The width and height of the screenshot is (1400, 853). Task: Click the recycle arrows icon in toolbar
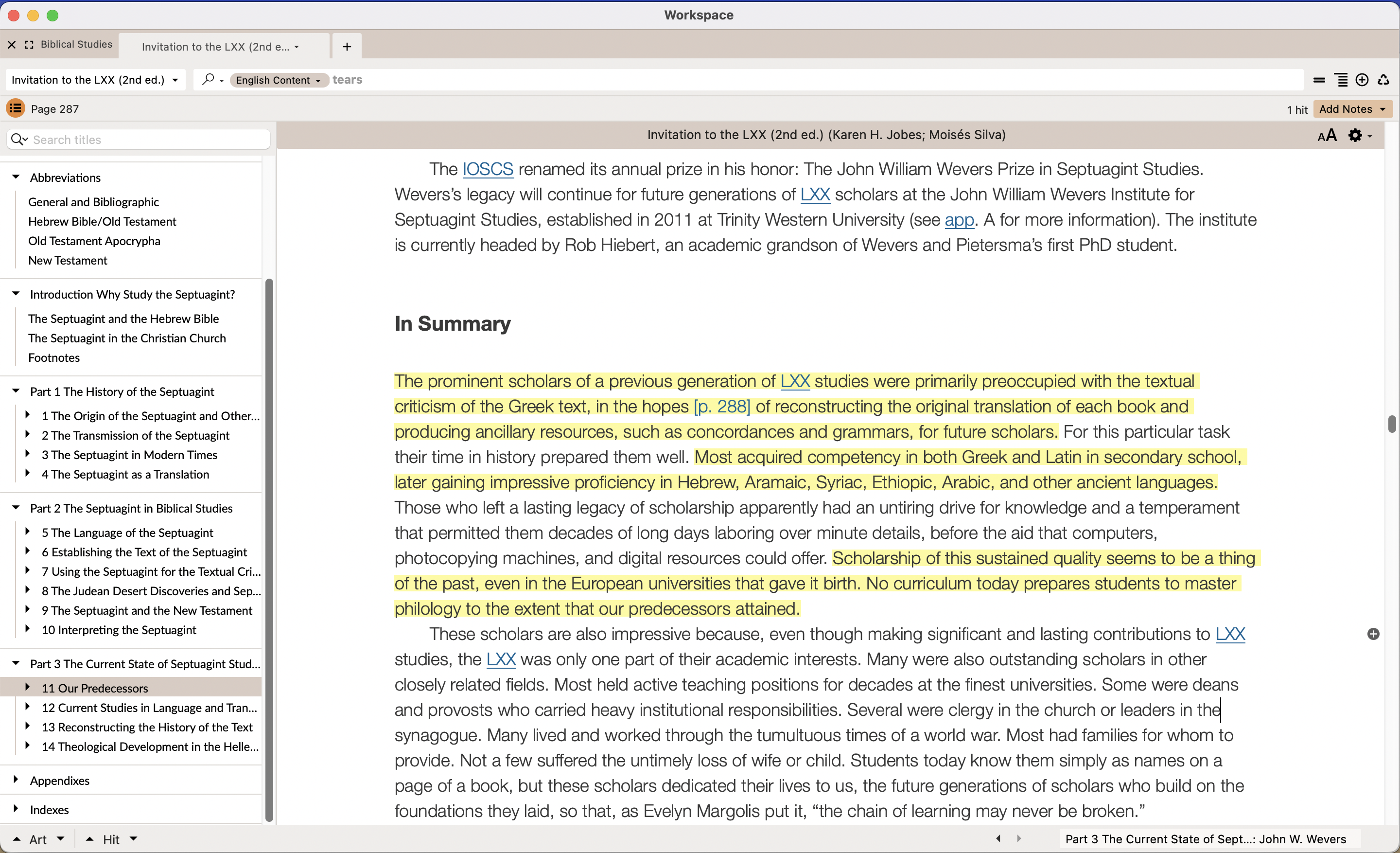tap(1383, 80)
